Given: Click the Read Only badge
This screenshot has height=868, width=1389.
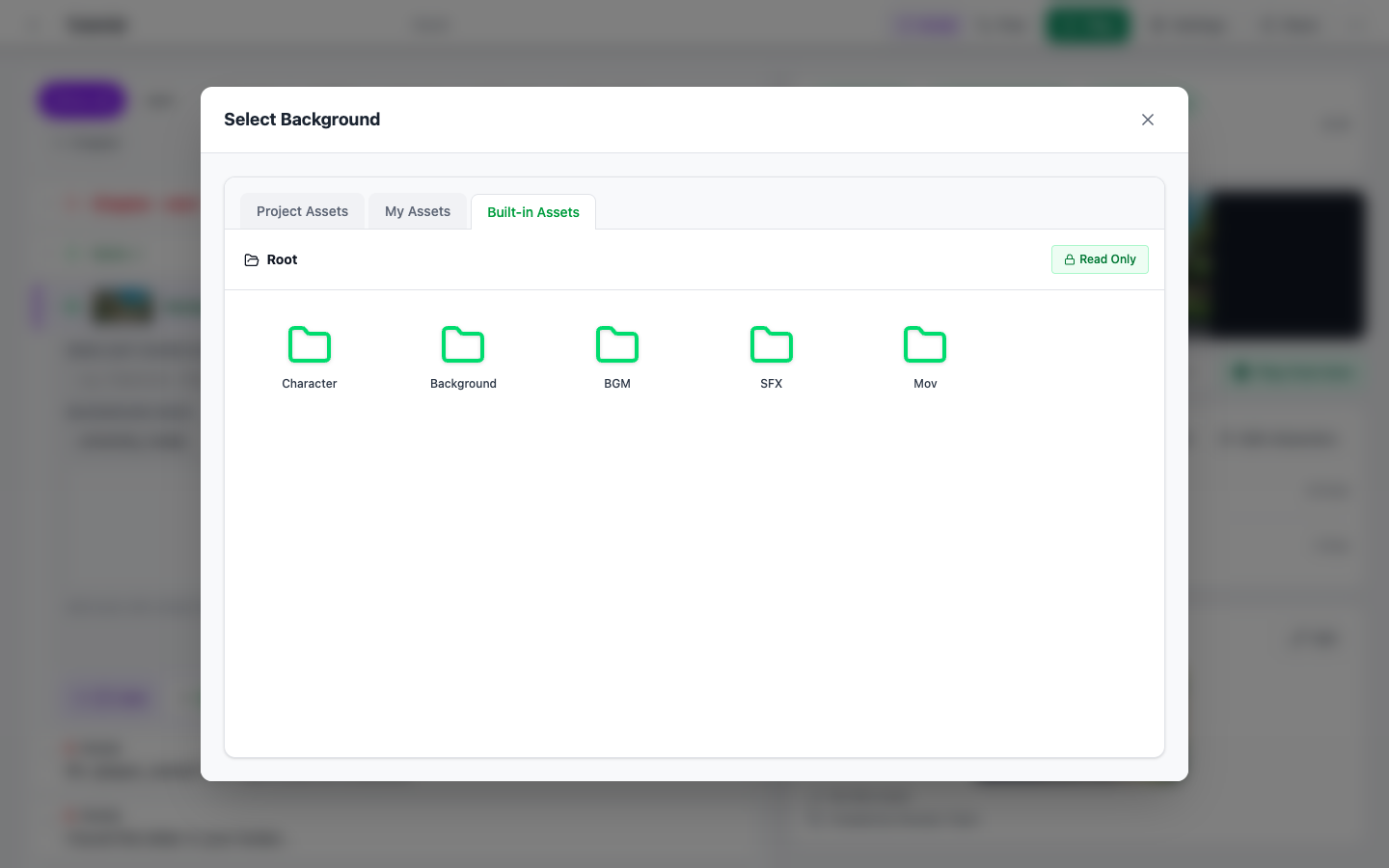Looking at the screenshot, I should pos(1100,259).
